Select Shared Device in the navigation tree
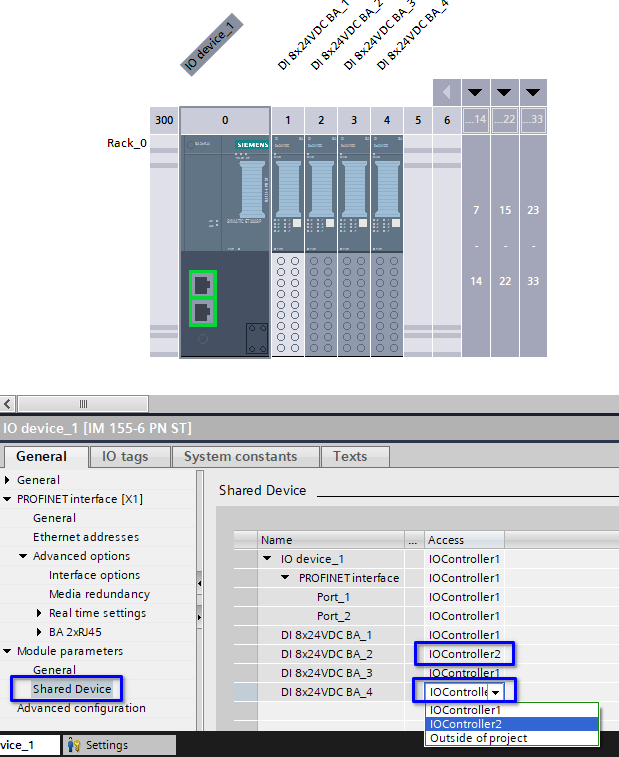 coord(72,689)
